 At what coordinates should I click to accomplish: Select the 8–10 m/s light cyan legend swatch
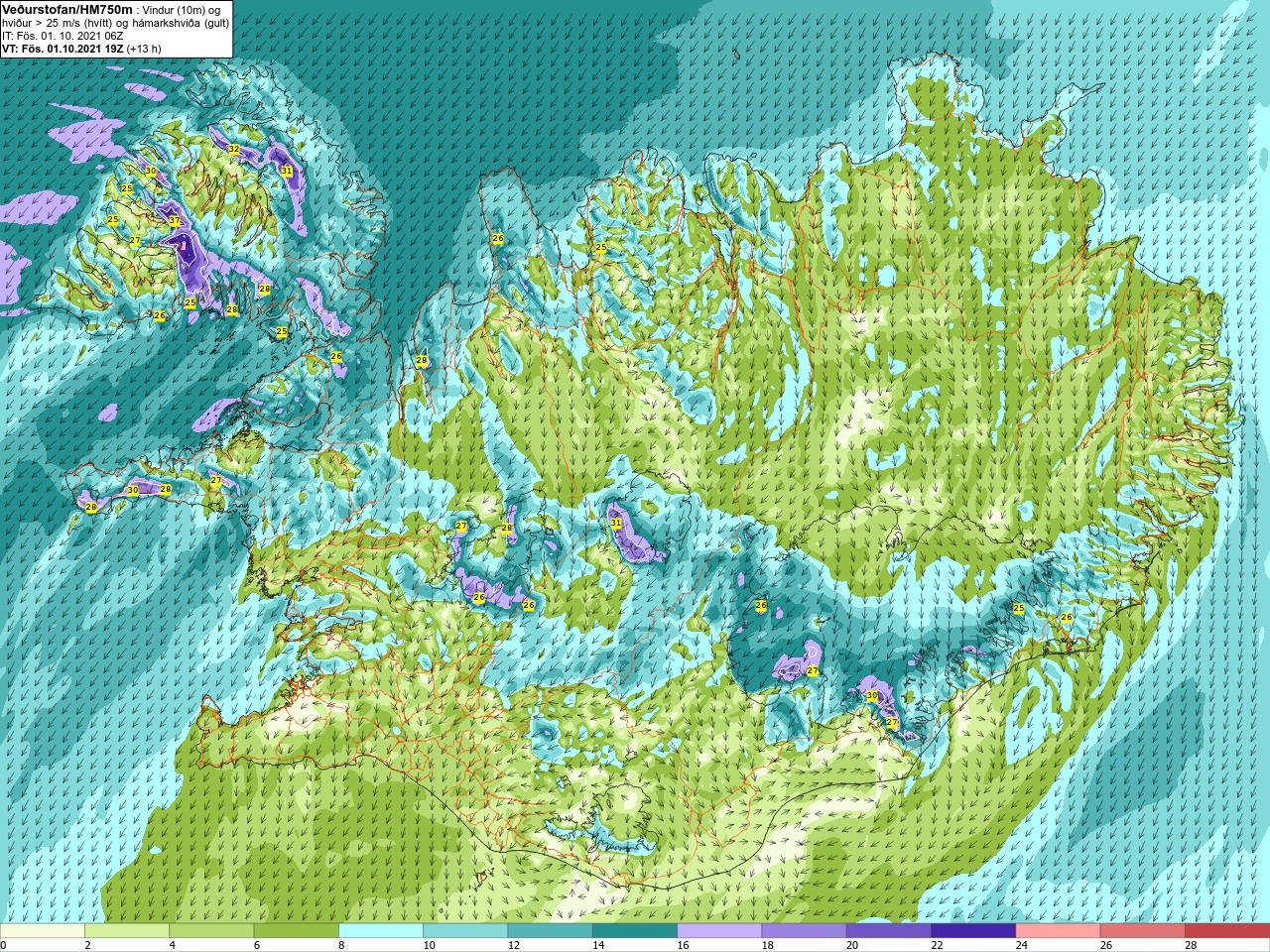pyautogui.click(x=381, y=931)
